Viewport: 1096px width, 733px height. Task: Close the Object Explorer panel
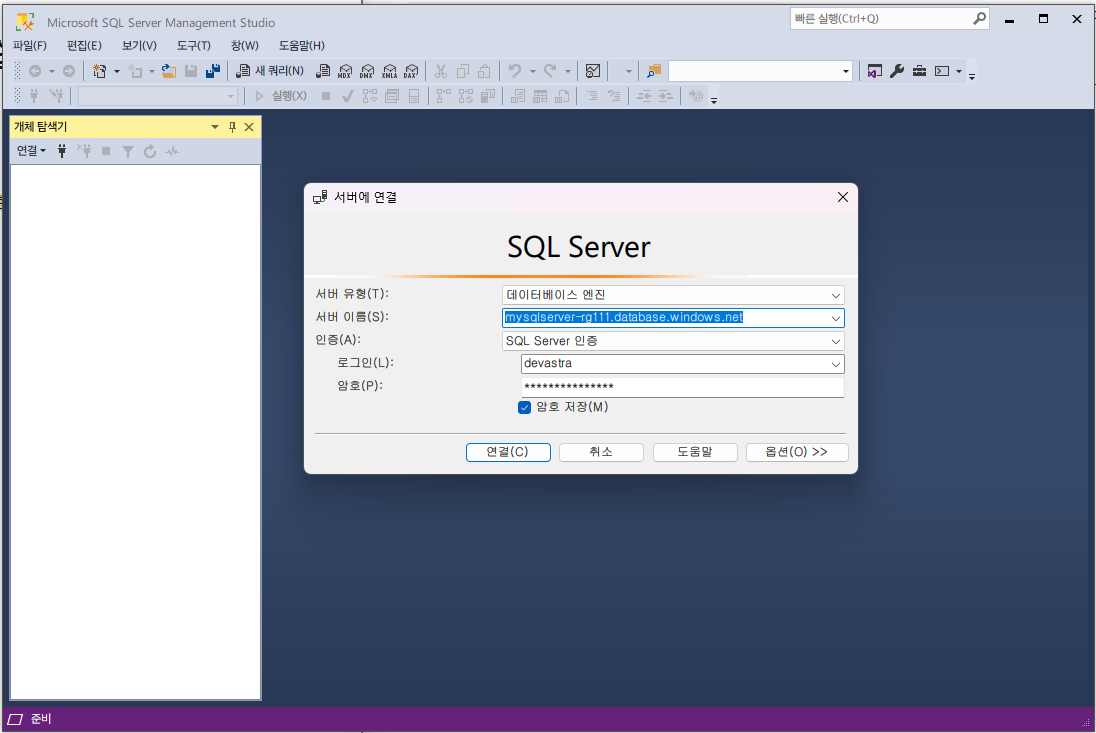249,127
